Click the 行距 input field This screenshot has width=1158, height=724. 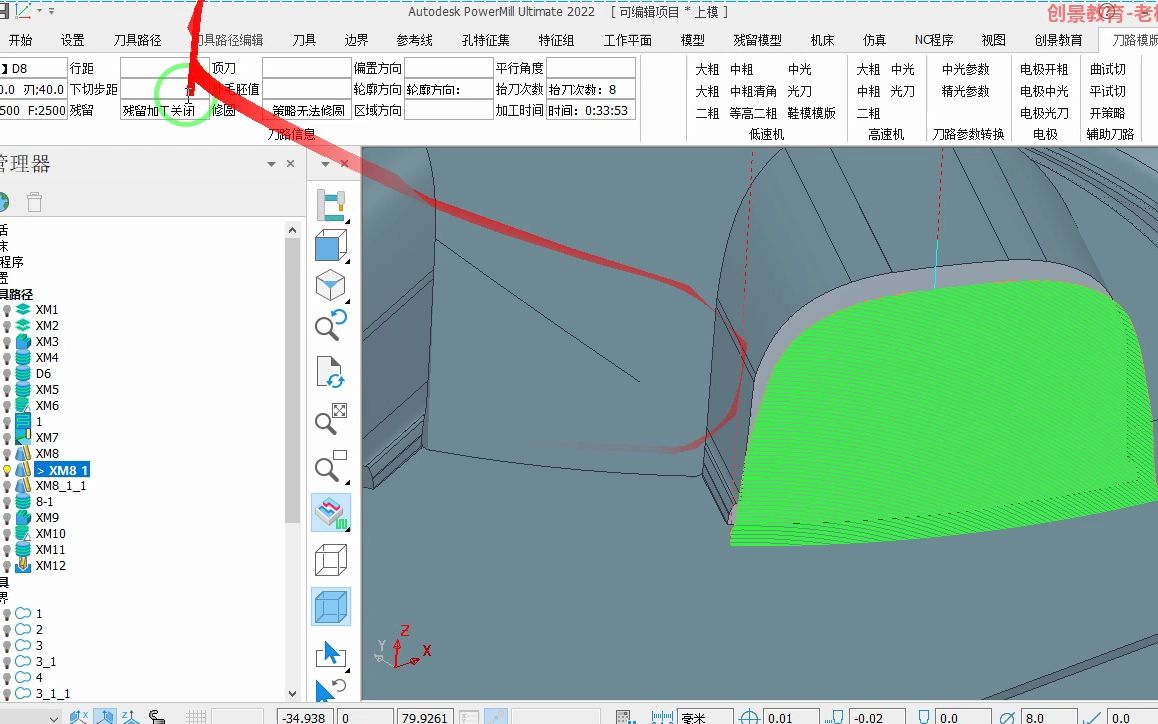(x=165, y=68)
